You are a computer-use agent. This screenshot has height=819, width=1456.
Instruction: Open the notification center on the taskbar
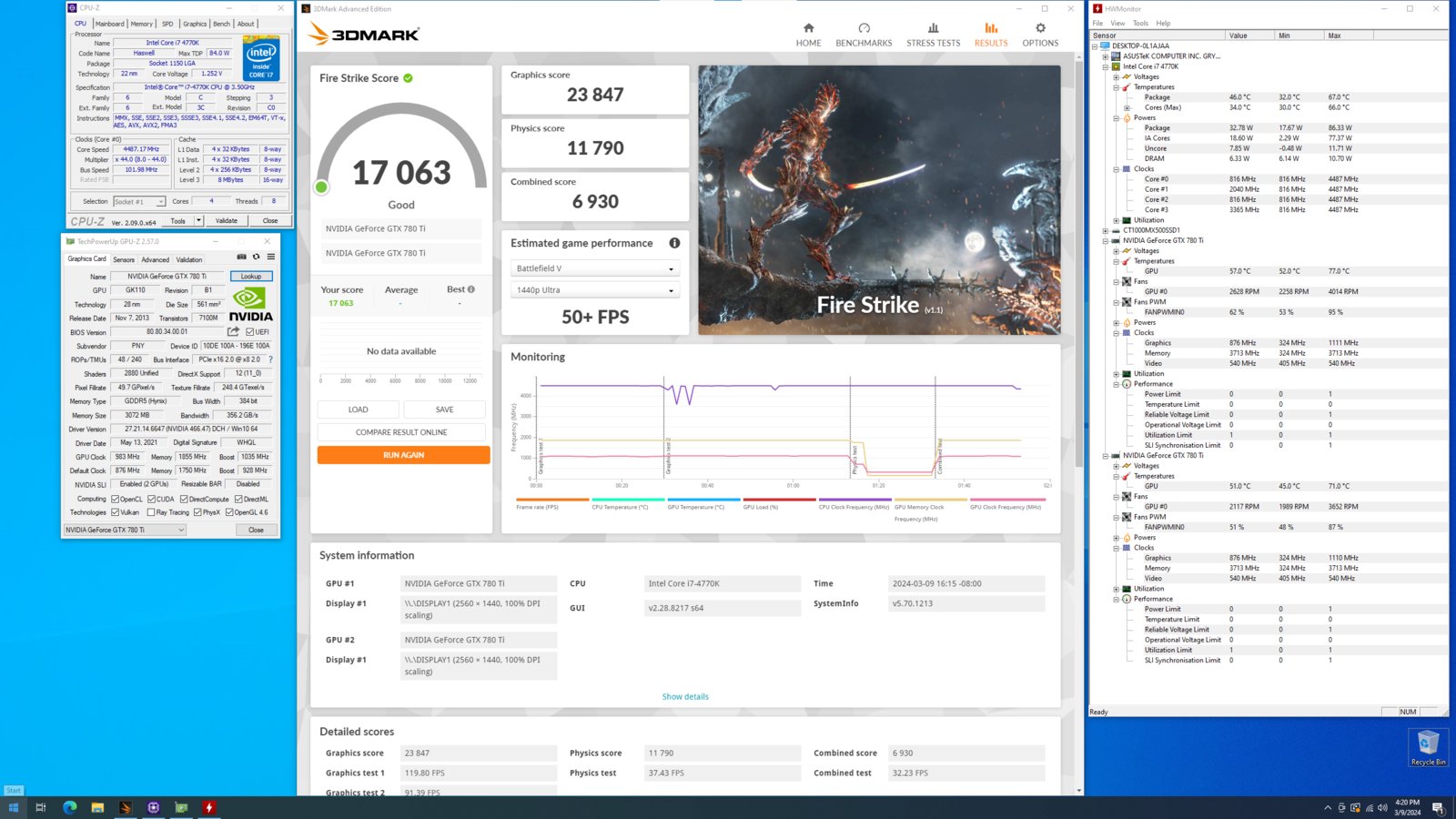click(x=1438, y=807)
